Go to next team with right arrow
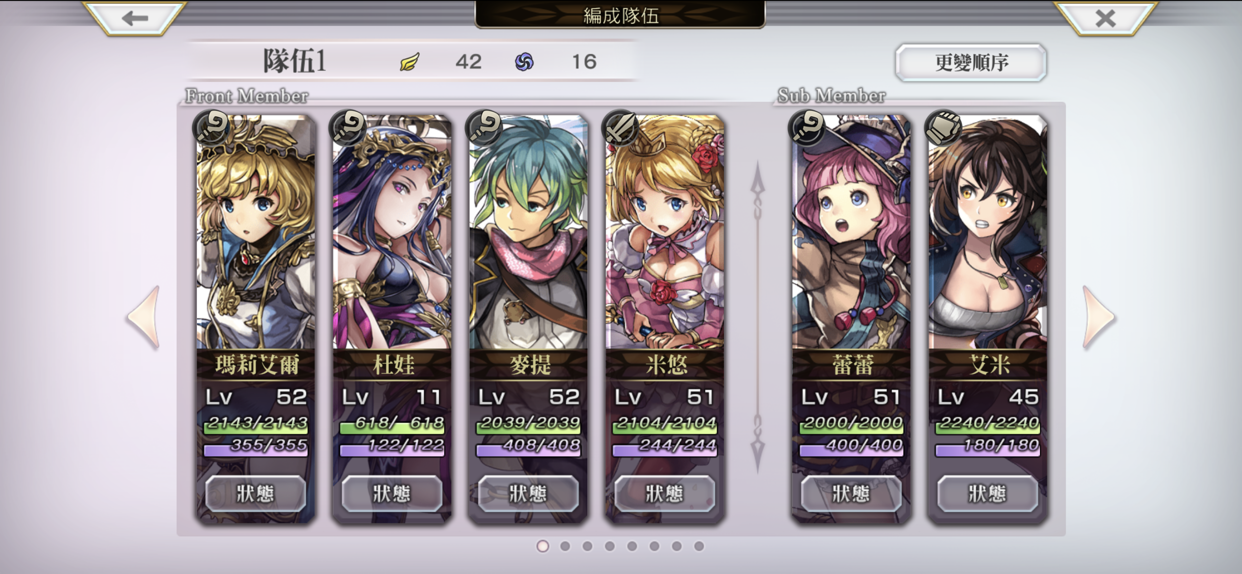The height and width of the screenshot is (574, 1242). coord(1098,318)
